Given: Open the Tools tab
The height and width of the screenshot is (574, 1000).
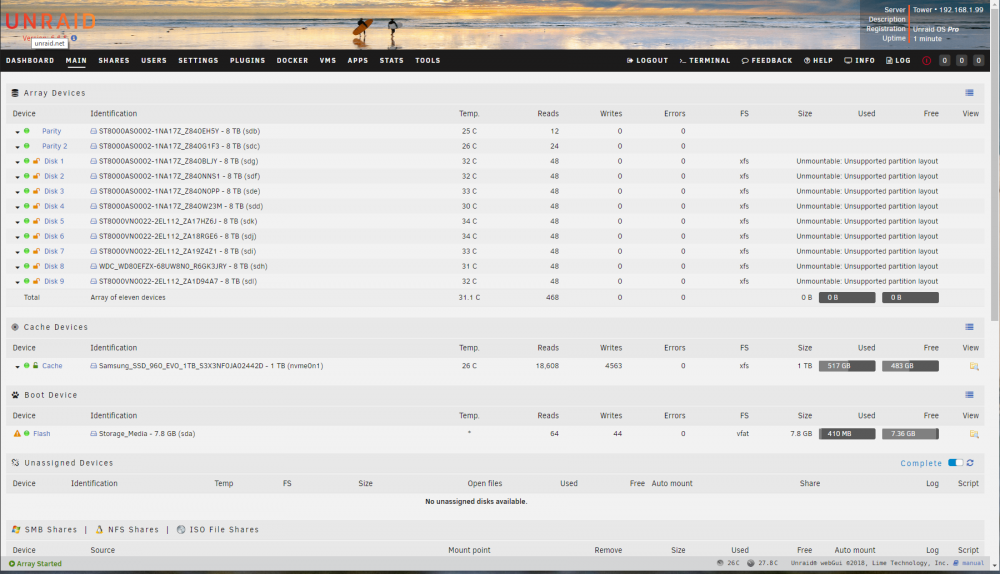Looking at the screenshot, I should 428,61.
